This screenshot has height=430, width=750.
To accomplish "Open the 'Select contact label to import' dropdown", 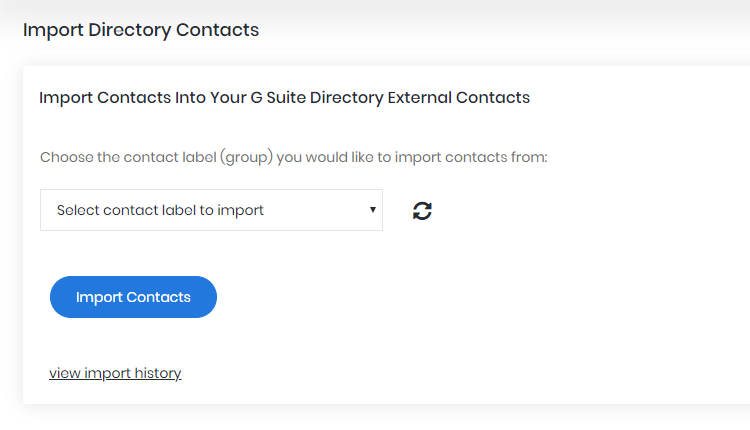I will [211, 210].
